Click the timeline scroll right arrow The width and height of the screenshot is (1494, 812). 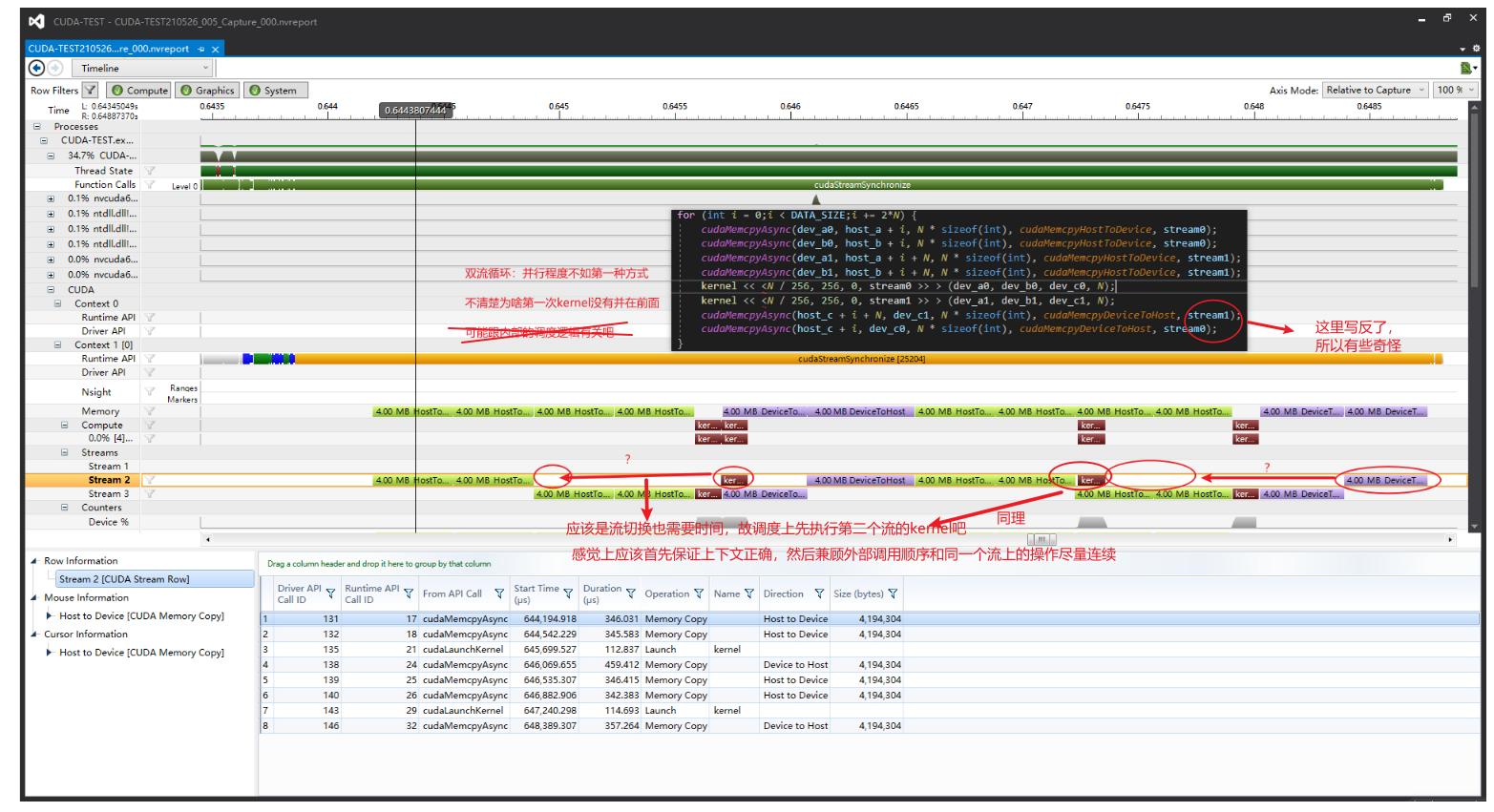pos(1450,539)
